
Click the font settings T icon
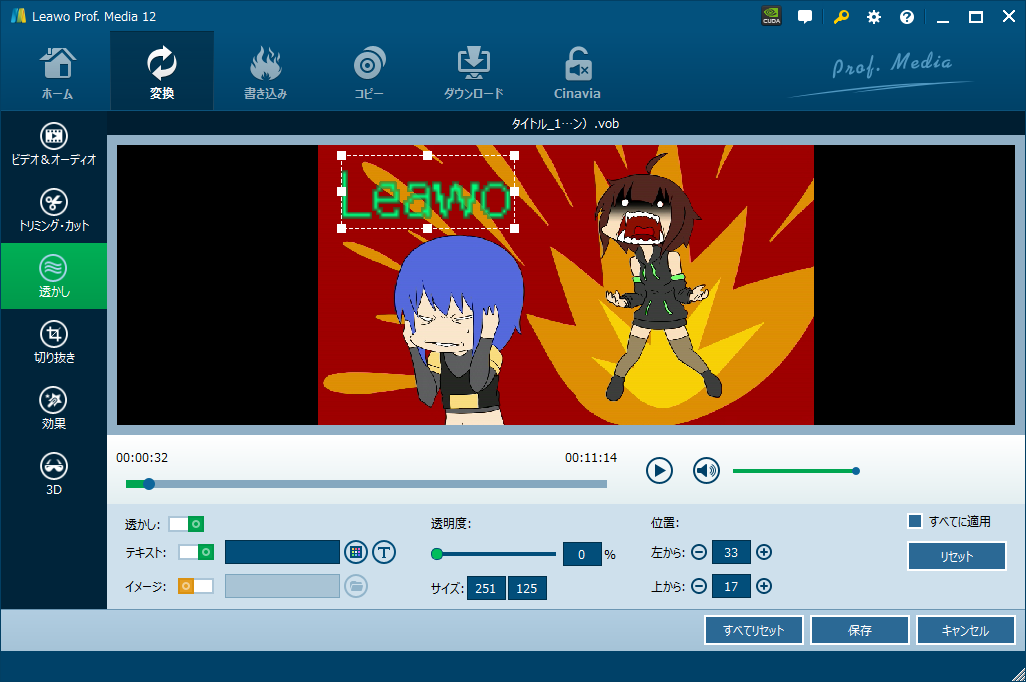pos(384,552)
